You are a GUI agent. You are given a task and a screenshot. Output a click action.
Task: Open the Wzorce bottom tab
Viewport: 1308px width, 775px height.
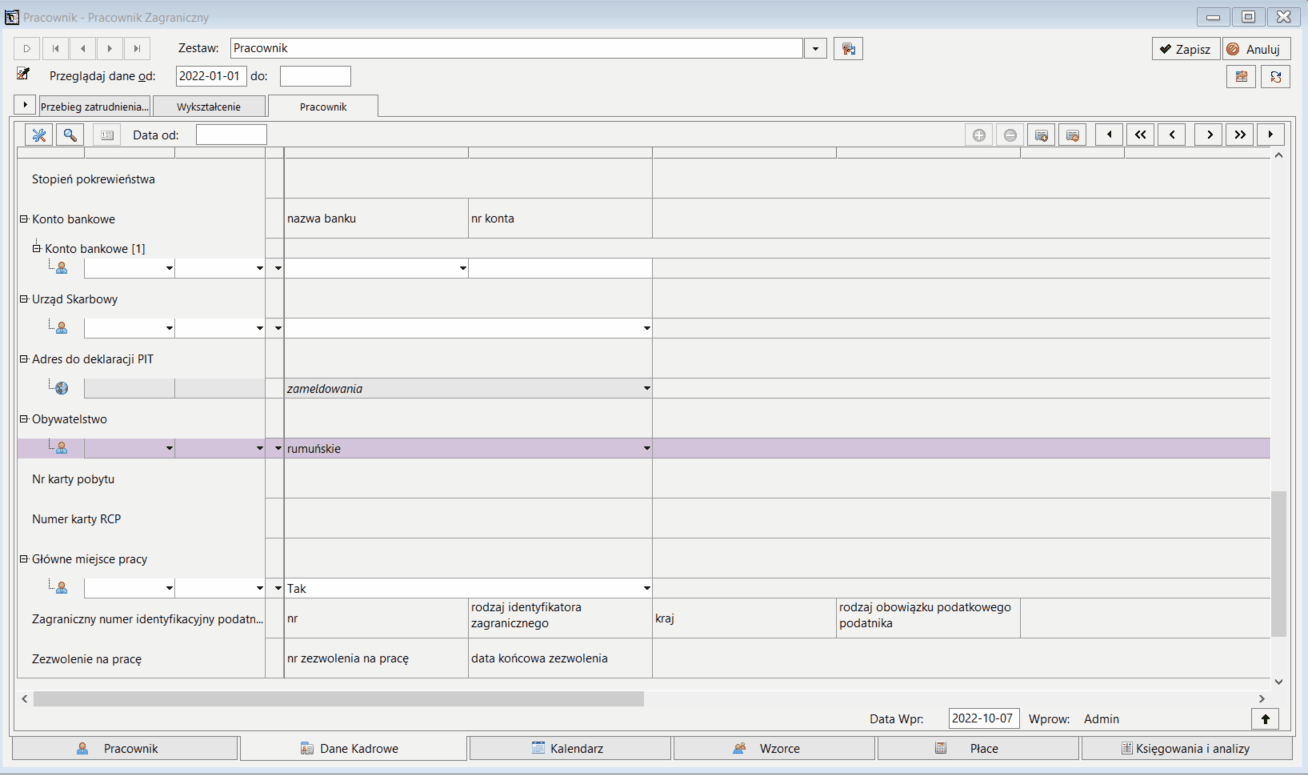click(774, 748)
